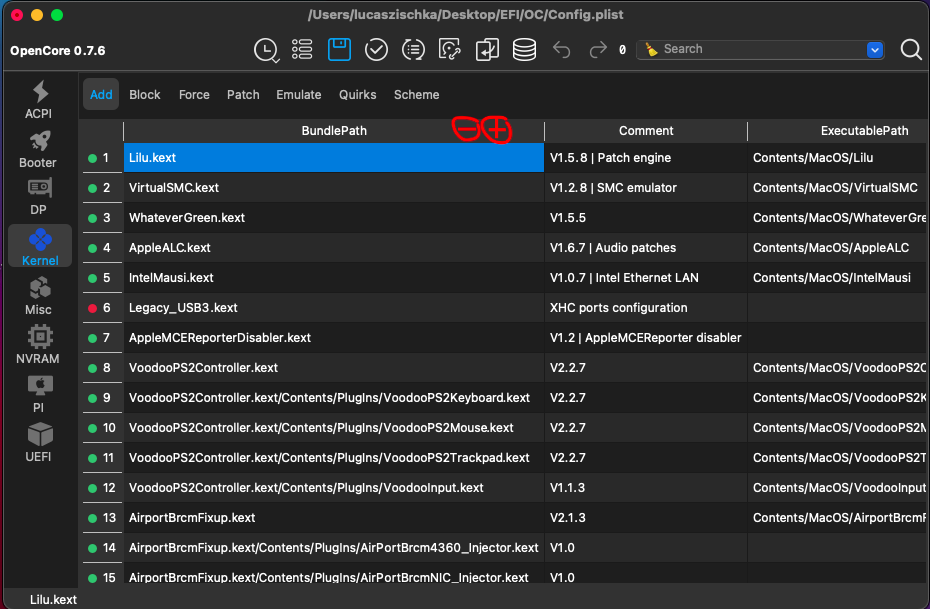Switch to the Quirks tab
This screenshot has height=609, width=930.
[x=357, y=94]
